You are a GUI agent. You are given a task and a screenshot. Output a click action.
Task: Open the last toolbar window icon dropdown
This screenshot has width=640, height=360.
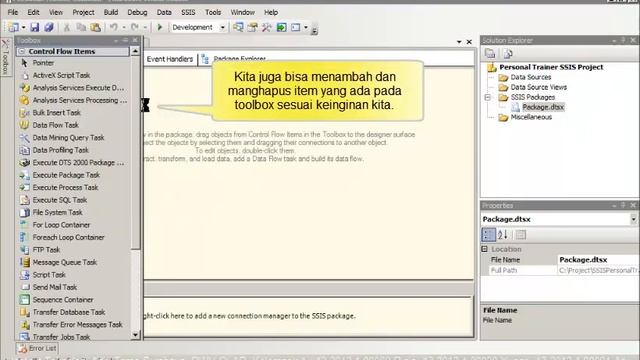pos(306,28)
